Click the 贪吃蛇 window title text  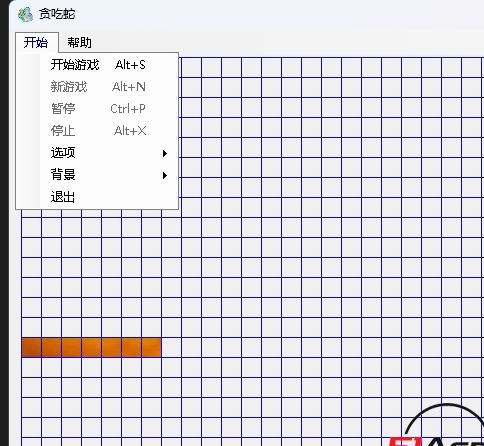tap(57, 14)
